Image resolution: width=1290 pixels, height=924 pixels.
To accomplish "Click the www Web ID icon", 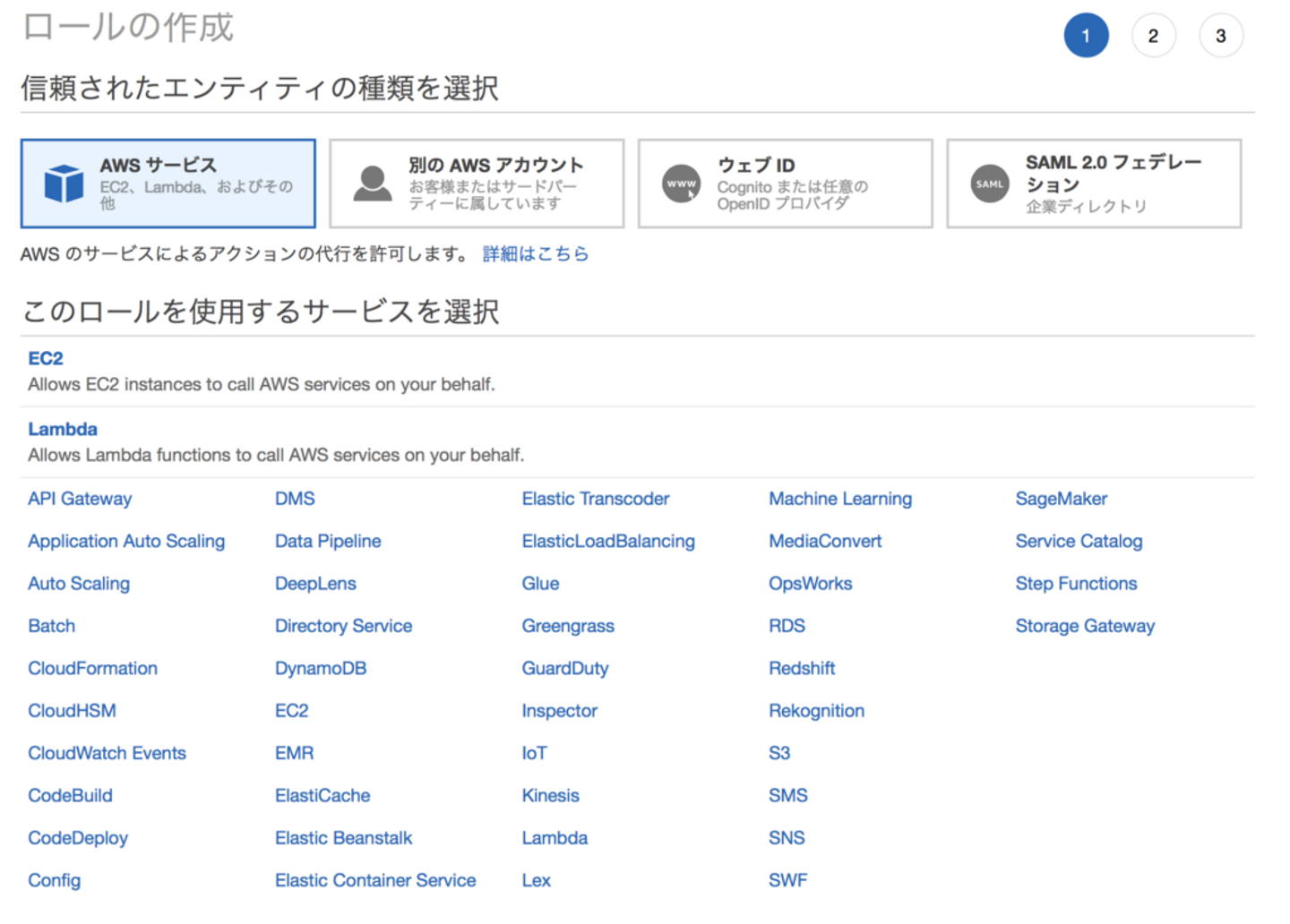I will (681, 184).
